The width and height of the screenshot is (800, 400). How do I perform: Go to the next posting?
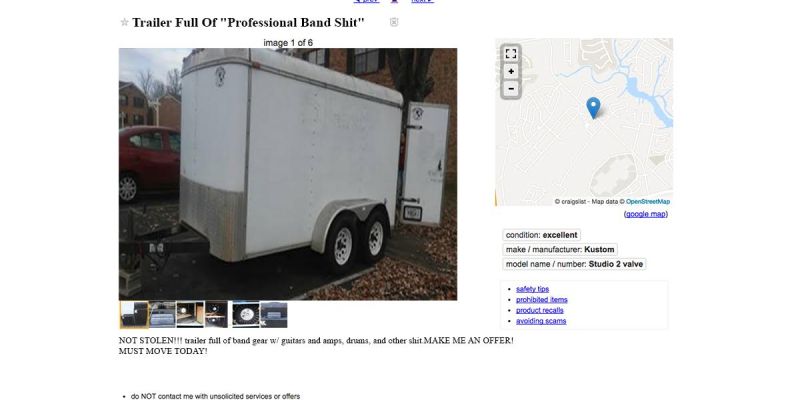click(x=422, y=1)
